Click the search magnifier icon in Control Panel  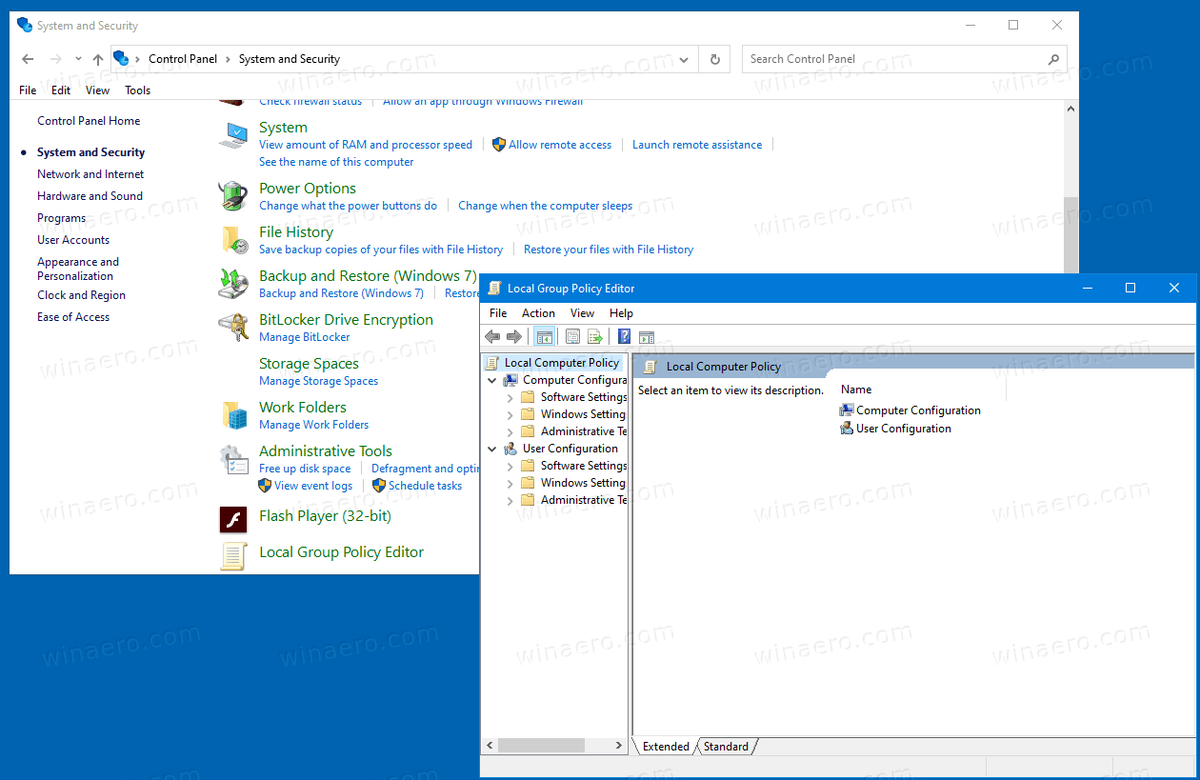pos(1053,59)
